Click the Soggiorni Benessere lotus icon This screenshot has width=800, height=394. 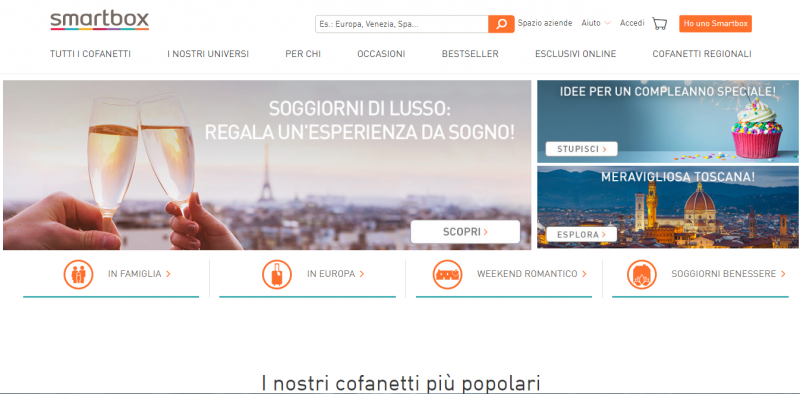tap(642, 275)
